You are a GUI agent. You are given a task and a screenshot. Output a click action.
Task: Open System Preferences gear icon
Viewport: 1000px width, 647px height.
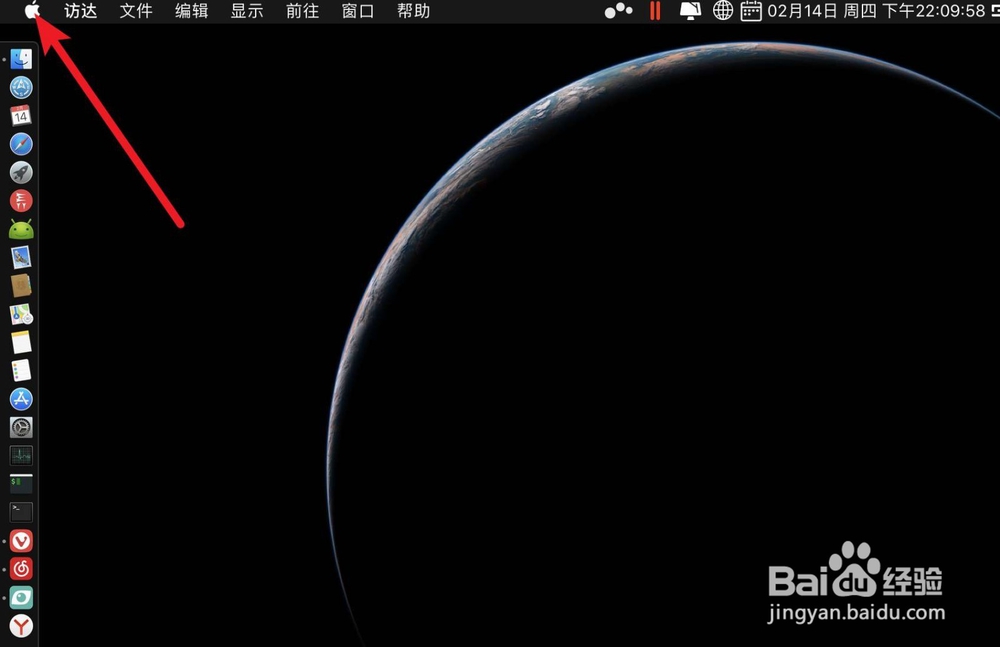coord(21,427)
